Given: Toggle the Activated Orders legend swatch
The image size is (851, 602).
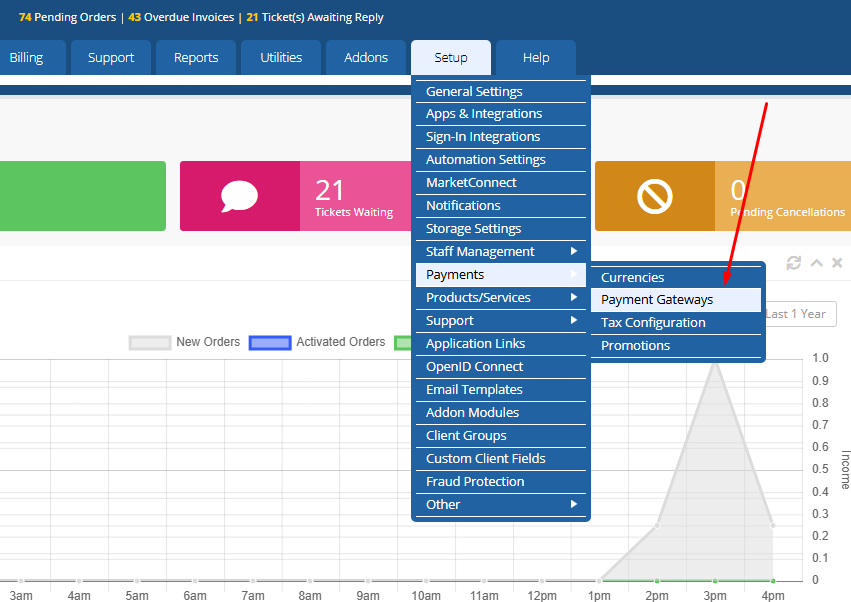Looking at the screenshot, I should pyautogui.click(x=270, y=343).
